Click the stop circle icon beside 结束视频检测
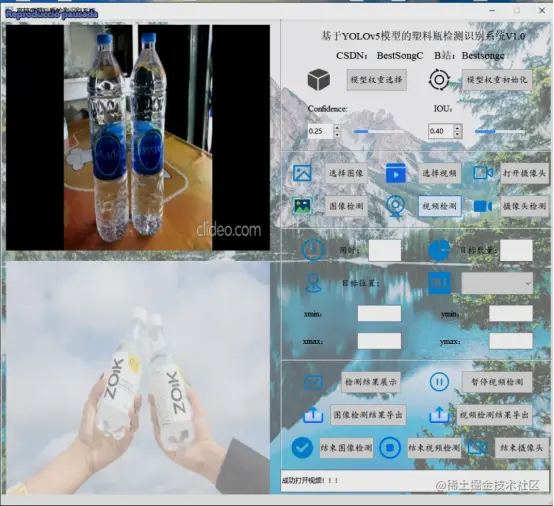554x506 pixels. pos(390,448)
